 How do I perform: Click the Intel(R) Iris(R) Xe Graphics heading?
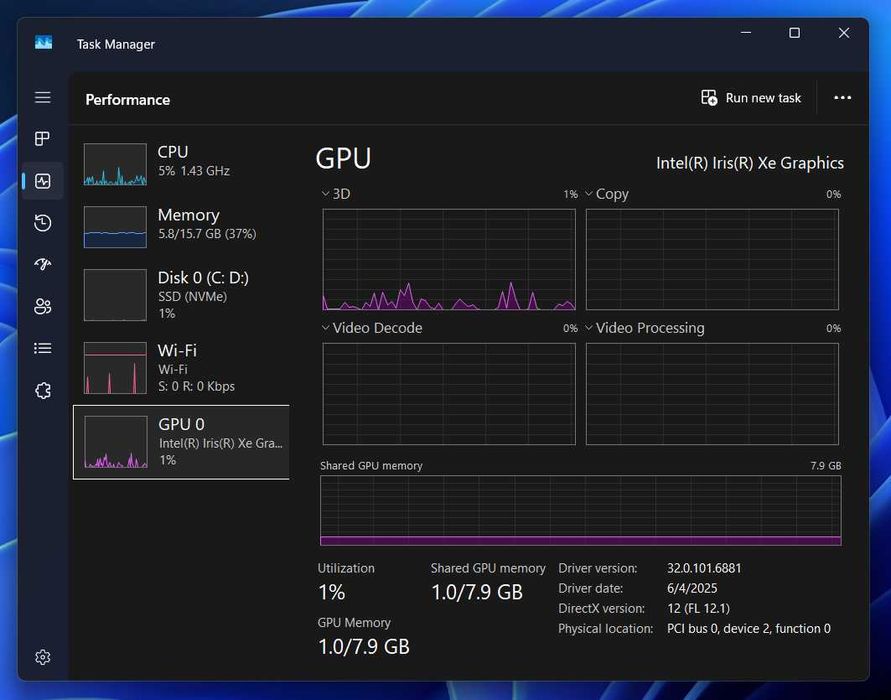pos(750,163)
